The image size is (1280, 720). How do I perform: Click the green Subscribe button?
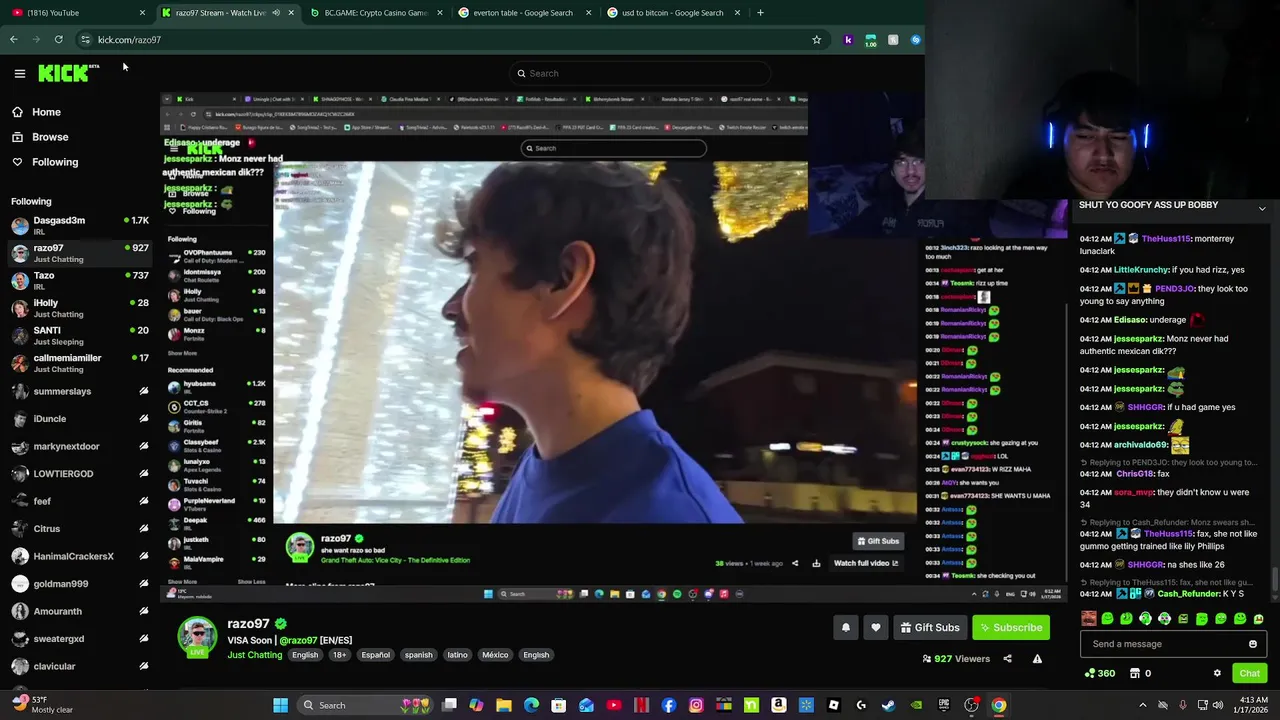(1011, 627)
